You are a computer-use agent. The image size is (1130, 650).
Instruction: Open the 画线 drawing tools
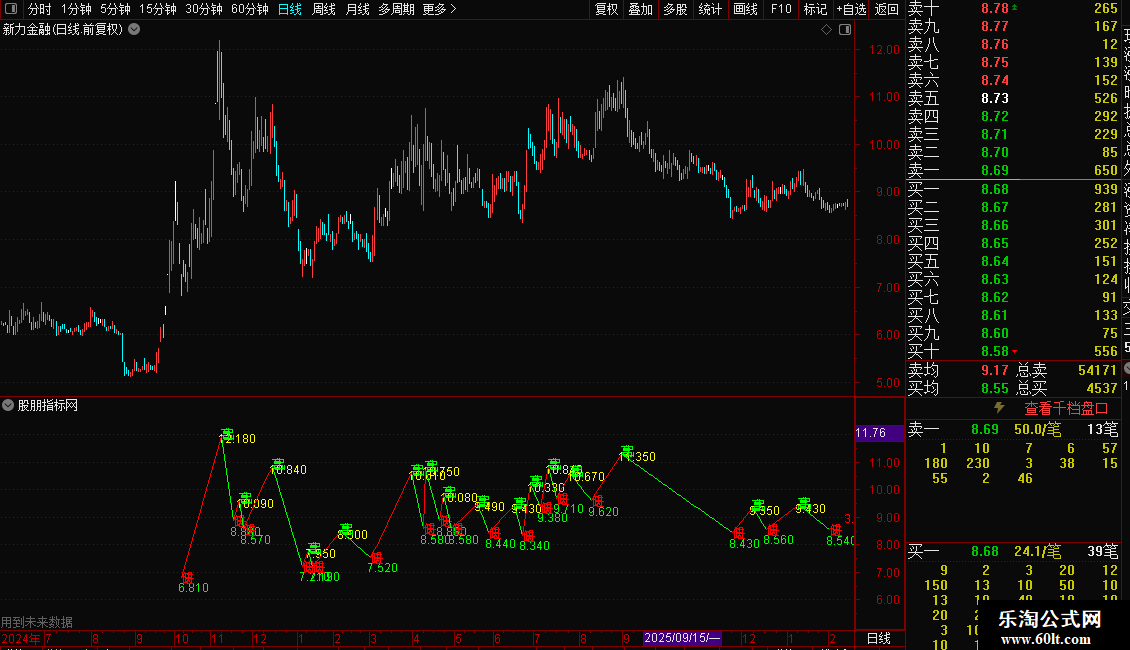745,9
